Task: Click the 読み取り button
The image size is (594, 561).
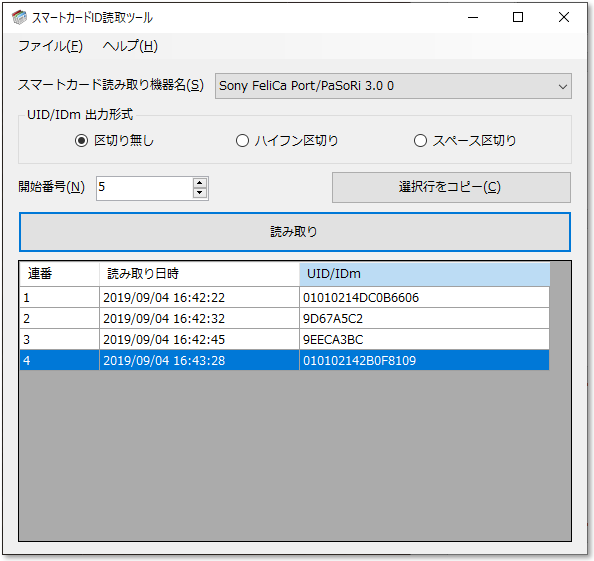Action: tap(295, 232)
